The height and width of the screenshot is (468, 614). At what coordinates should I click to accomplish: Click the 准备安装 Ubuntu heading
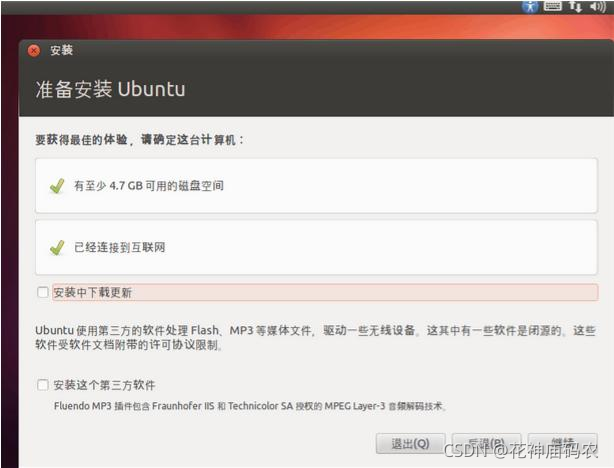click(x=110, y=89)
